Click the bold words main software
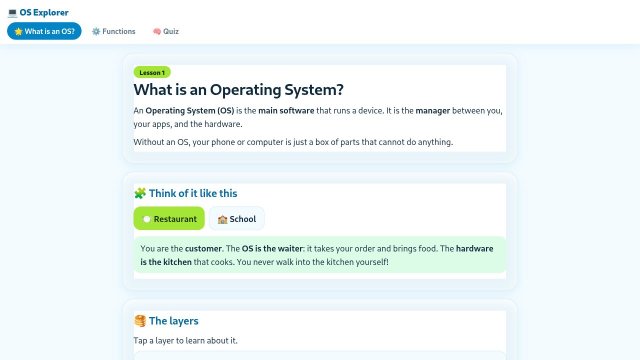 coord(286,111)
